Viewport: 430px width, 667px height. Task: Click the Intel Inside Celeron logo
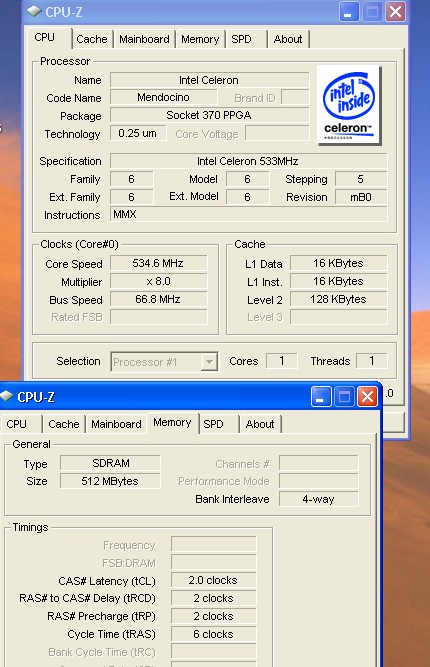click(349, 105)
